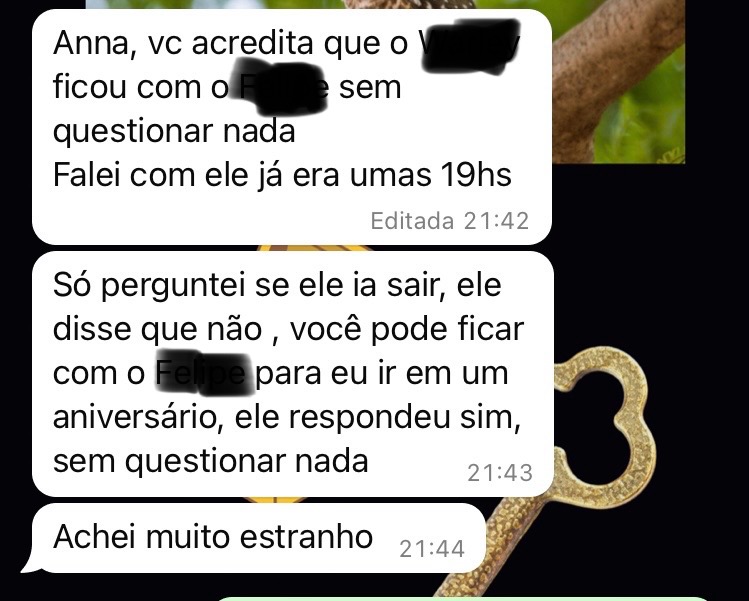Click the 21:42 timestamp

(496, 221)
